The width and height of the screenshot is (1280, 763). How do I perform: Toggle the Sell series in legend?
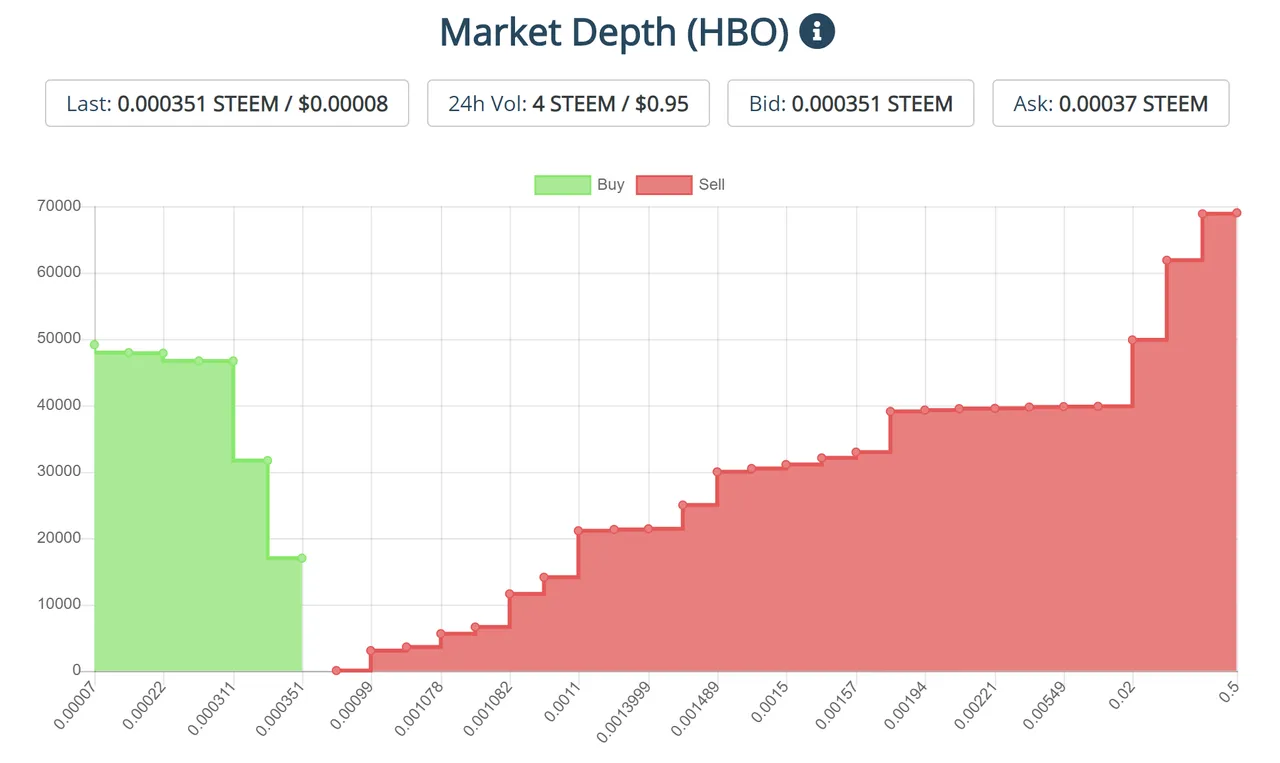(x=681, y=185)
